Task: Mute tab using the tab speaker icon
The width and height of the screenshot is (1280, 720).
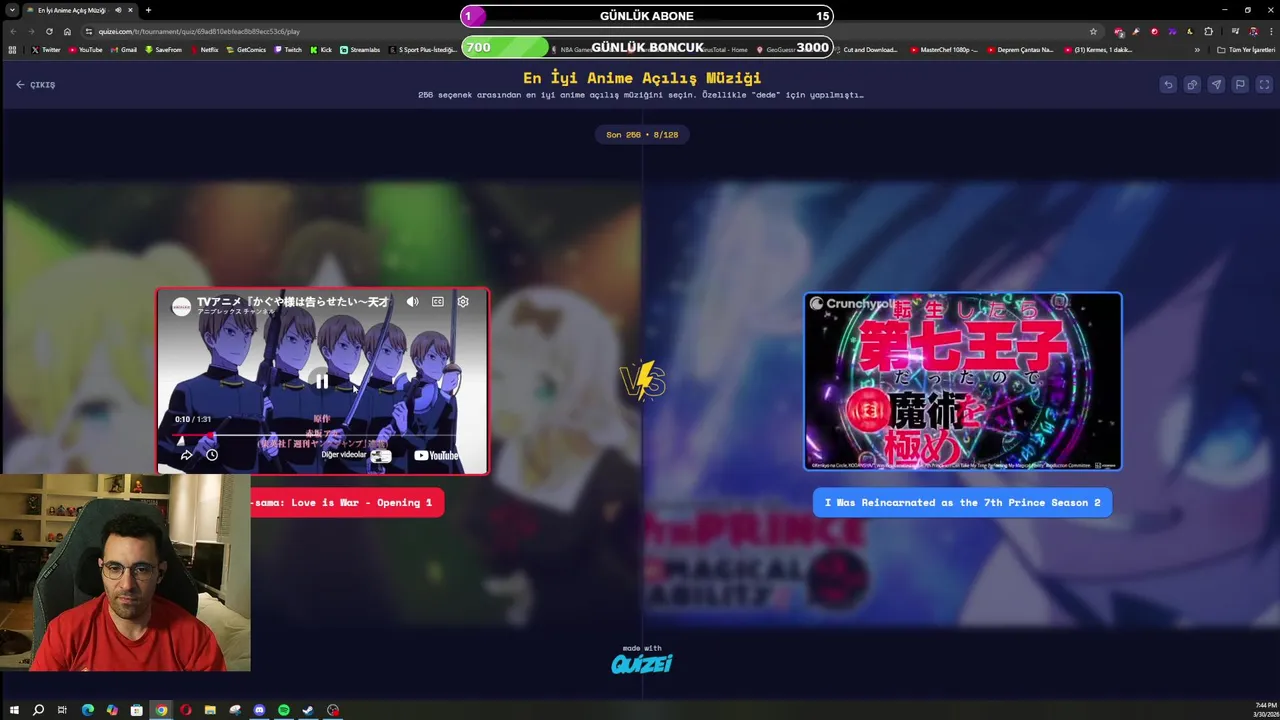Action: [x=118, y=10]
